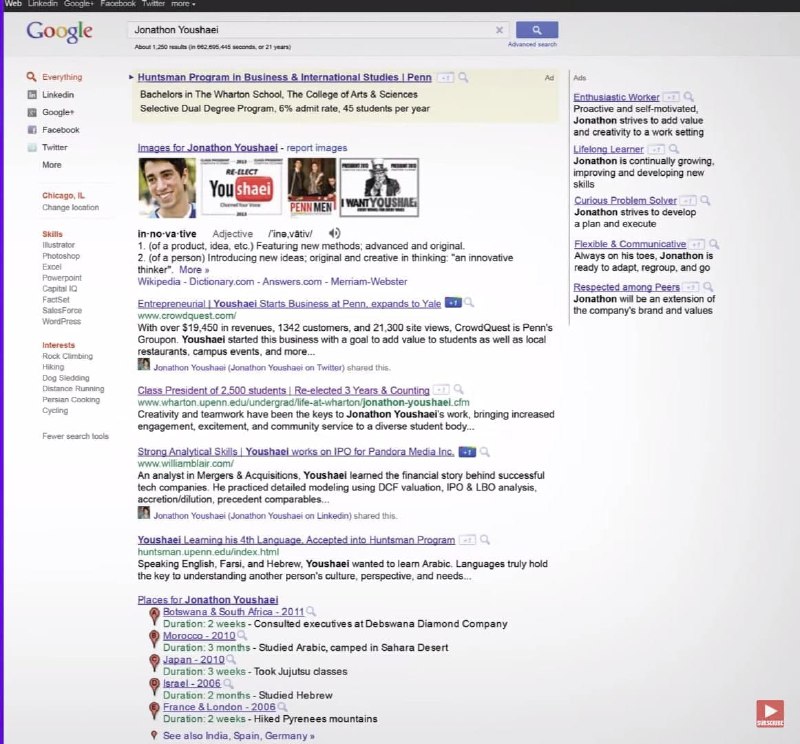Expand More in the left sidebar

tap(52, 165)
